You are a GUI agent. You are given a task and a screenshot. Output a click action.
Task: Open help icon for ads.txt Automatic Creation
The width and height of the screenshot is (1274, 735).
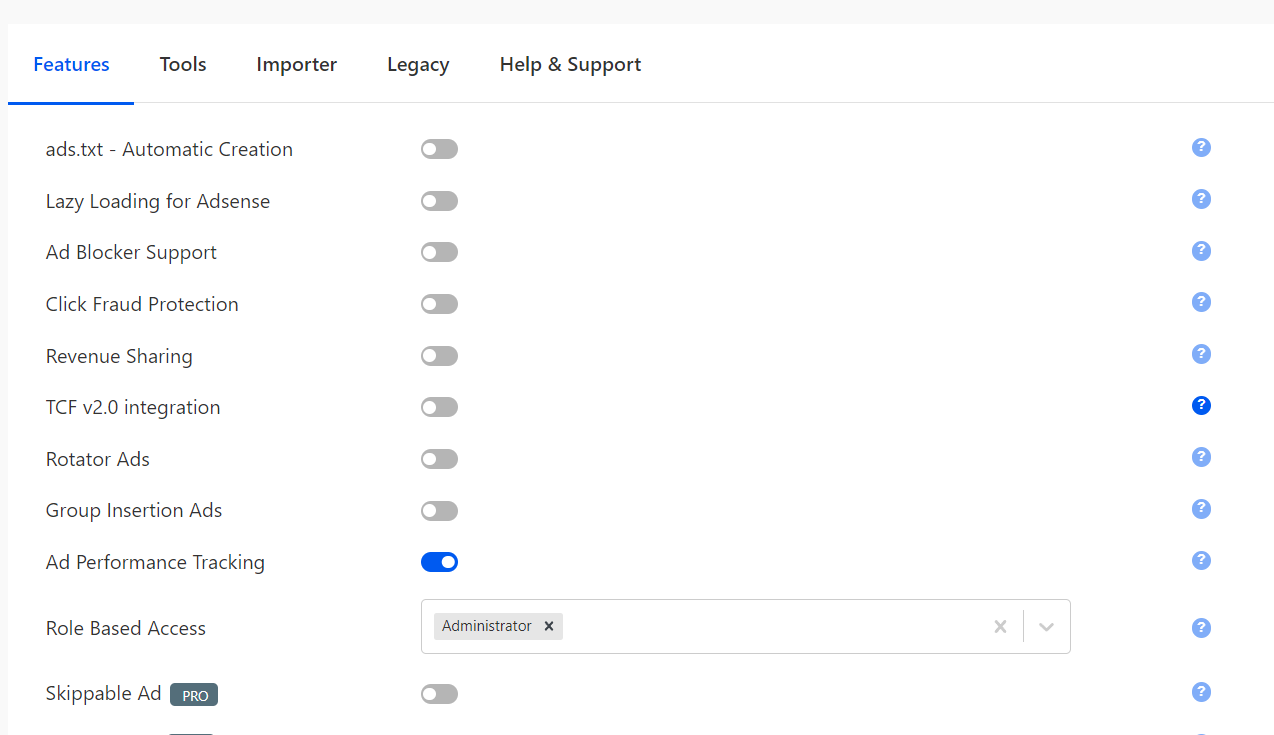(x=1201, y=148)
